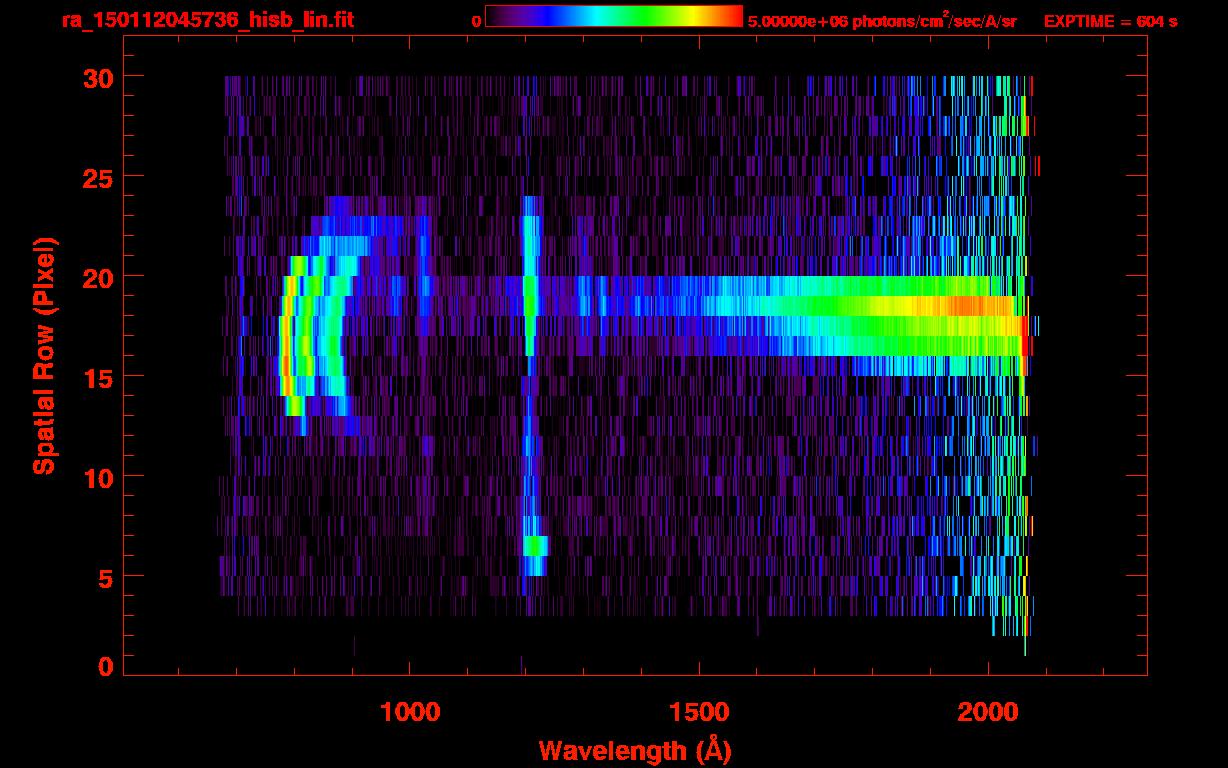The height and width of the screenshot is (768, 1228).
Task: Click the EXPTIME = 604 s text
Action: tap(1111, 21)
